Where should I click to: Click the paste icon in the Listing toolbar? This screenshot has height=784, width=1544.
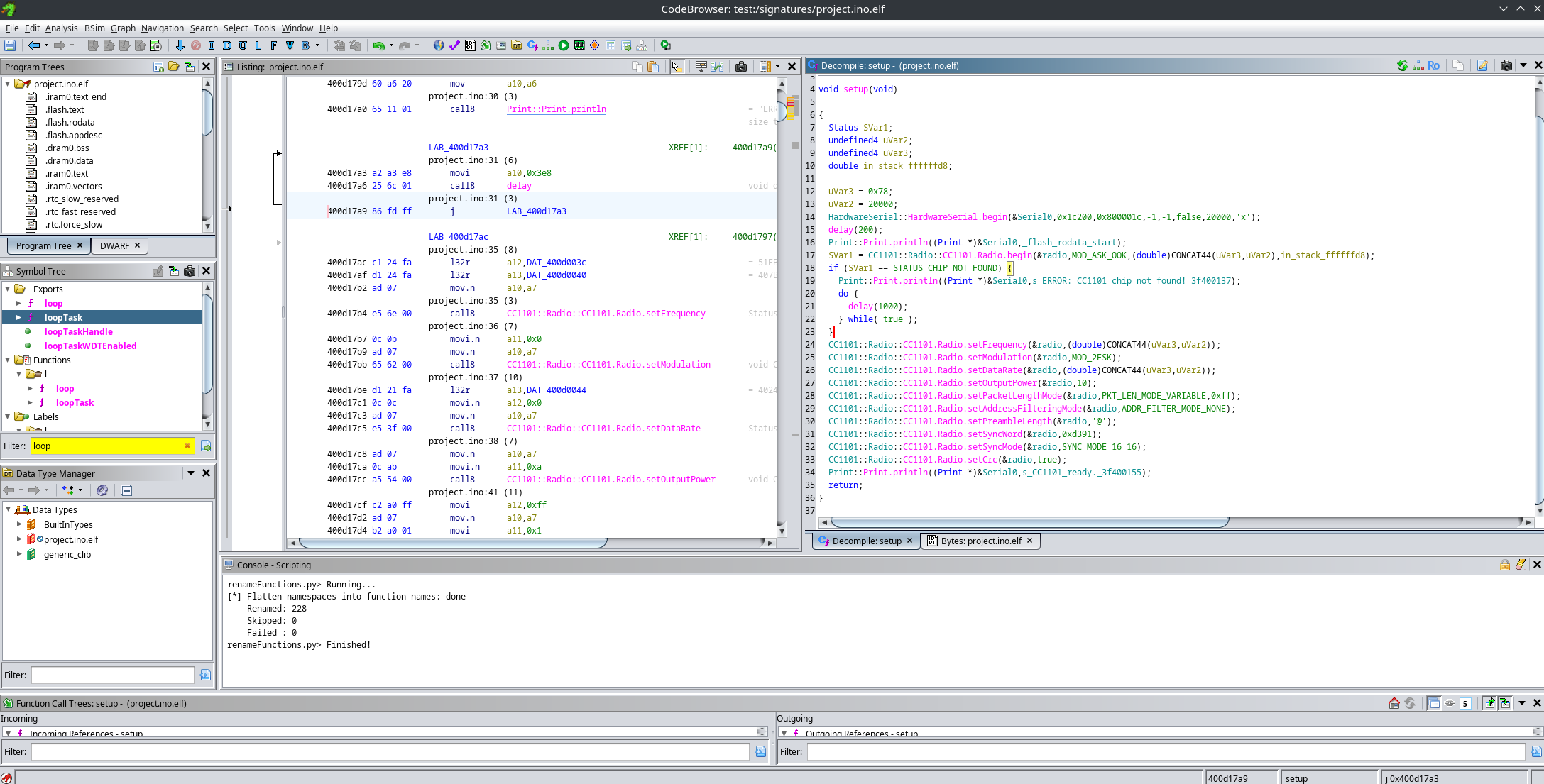(x=653, y=66)
